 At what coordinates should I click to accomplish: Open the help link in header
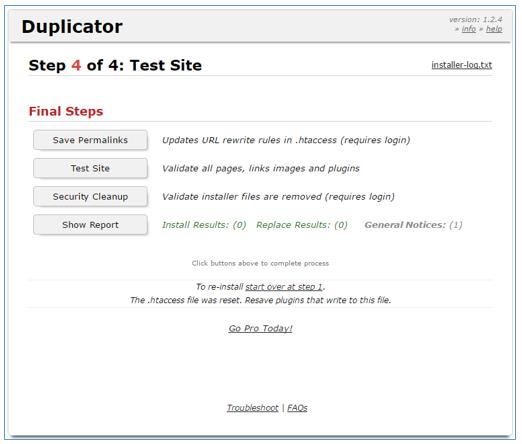pyautogui.click(x=494, y=29)
